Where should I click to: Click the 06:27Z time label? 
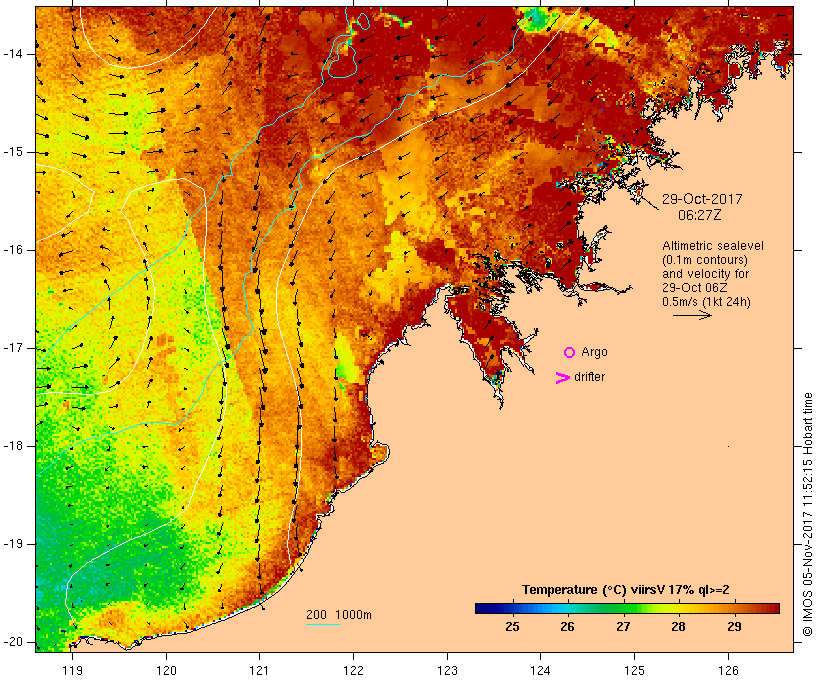(x=699, y=215)
